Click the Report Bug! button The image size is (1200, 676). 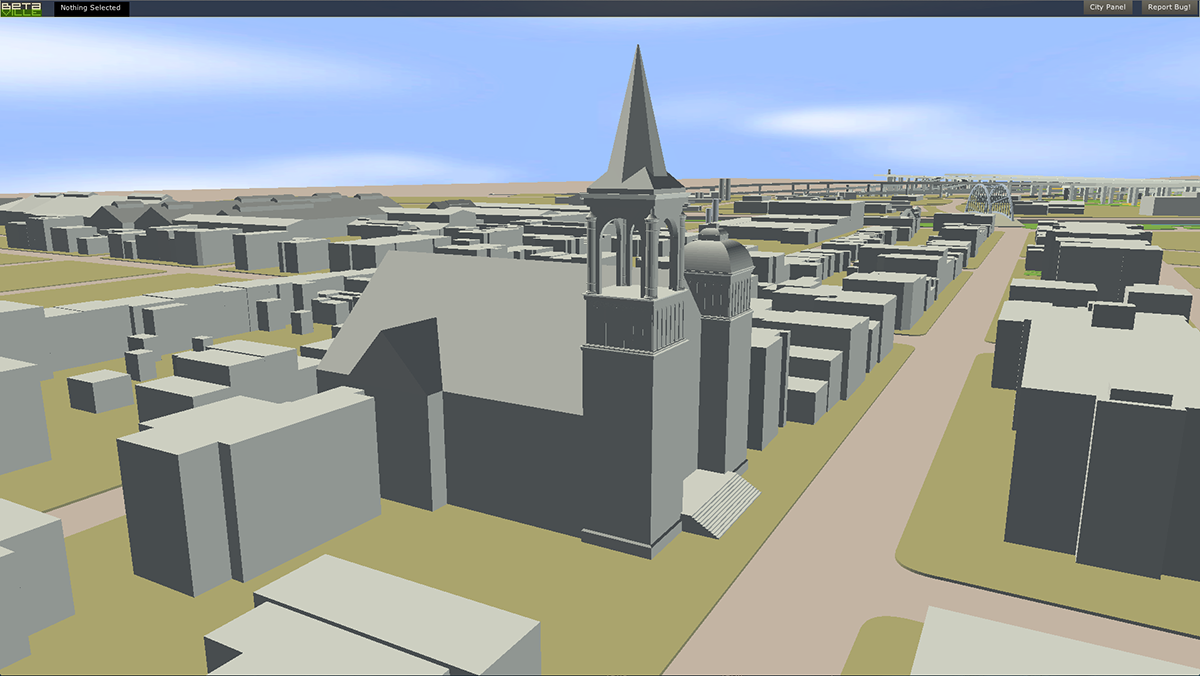pyautogui.click(x=1168, y=8)
